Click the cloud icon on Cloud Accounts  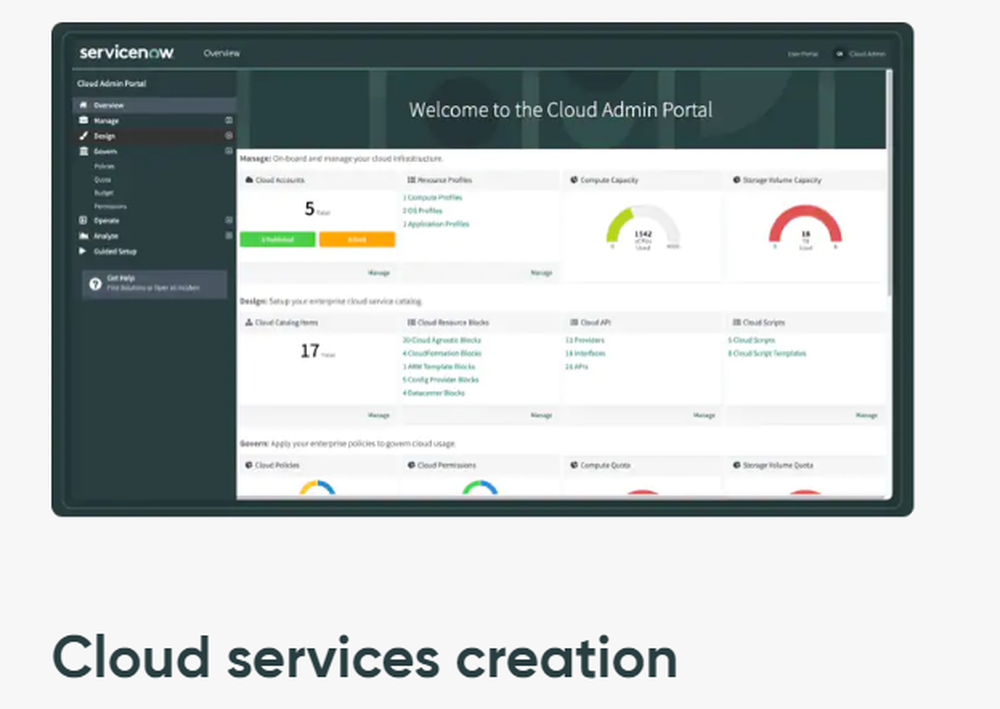click(x=249, y=180)
